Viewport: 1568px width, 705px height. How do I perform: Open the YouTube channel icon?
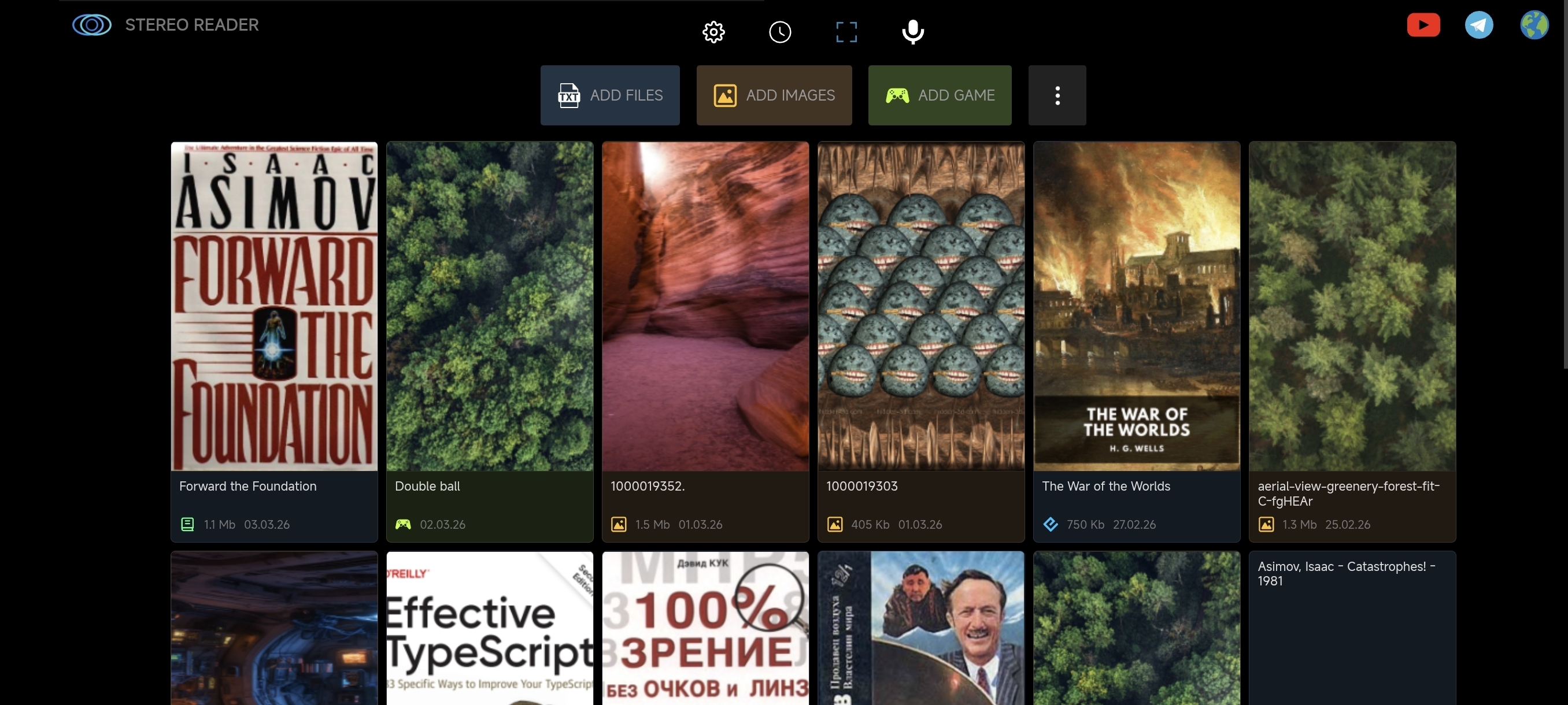pyautogui.click(x=1423, y=25)
